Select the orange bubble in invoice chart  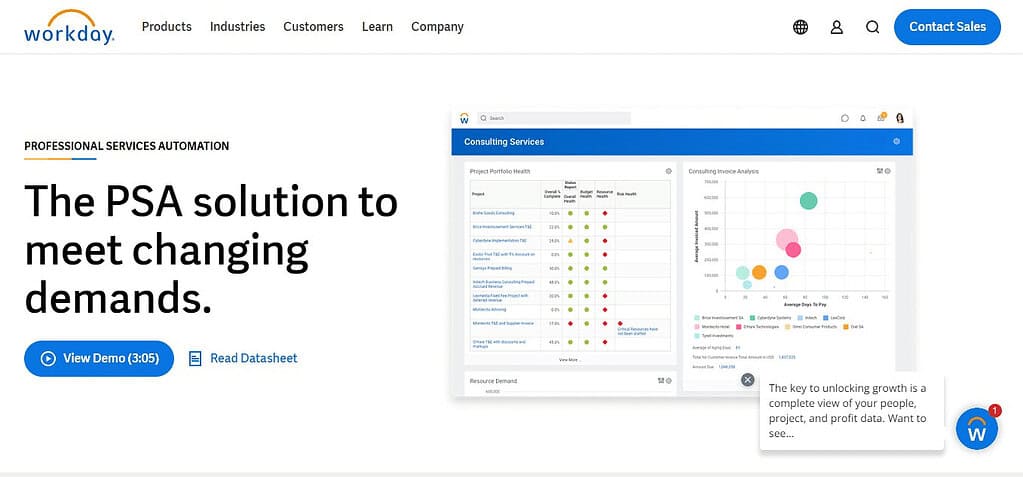pos(759,273)
